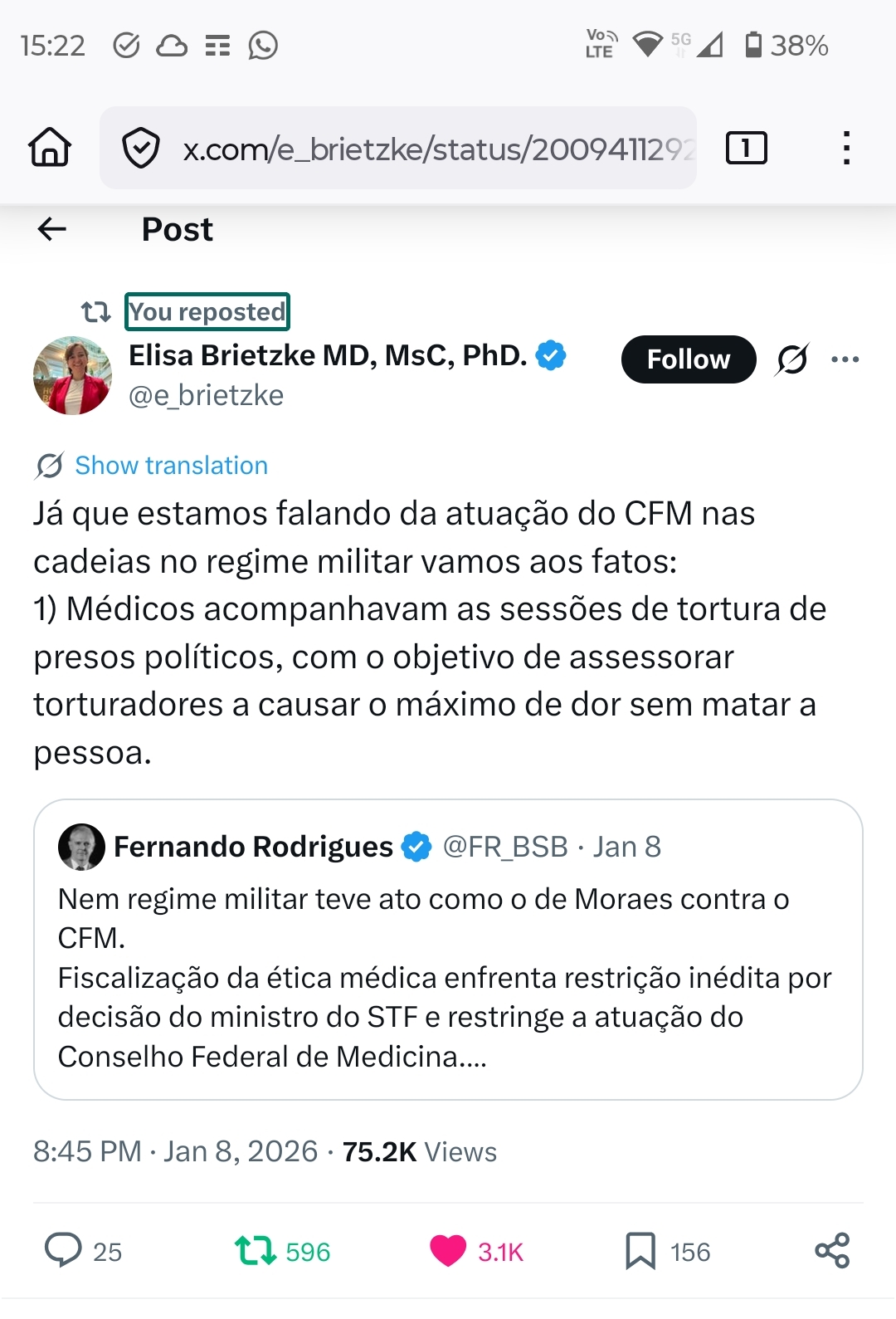The image size is (896, 1319).
Task: Tap the Grok icon next to Follow
Action: 791,359
